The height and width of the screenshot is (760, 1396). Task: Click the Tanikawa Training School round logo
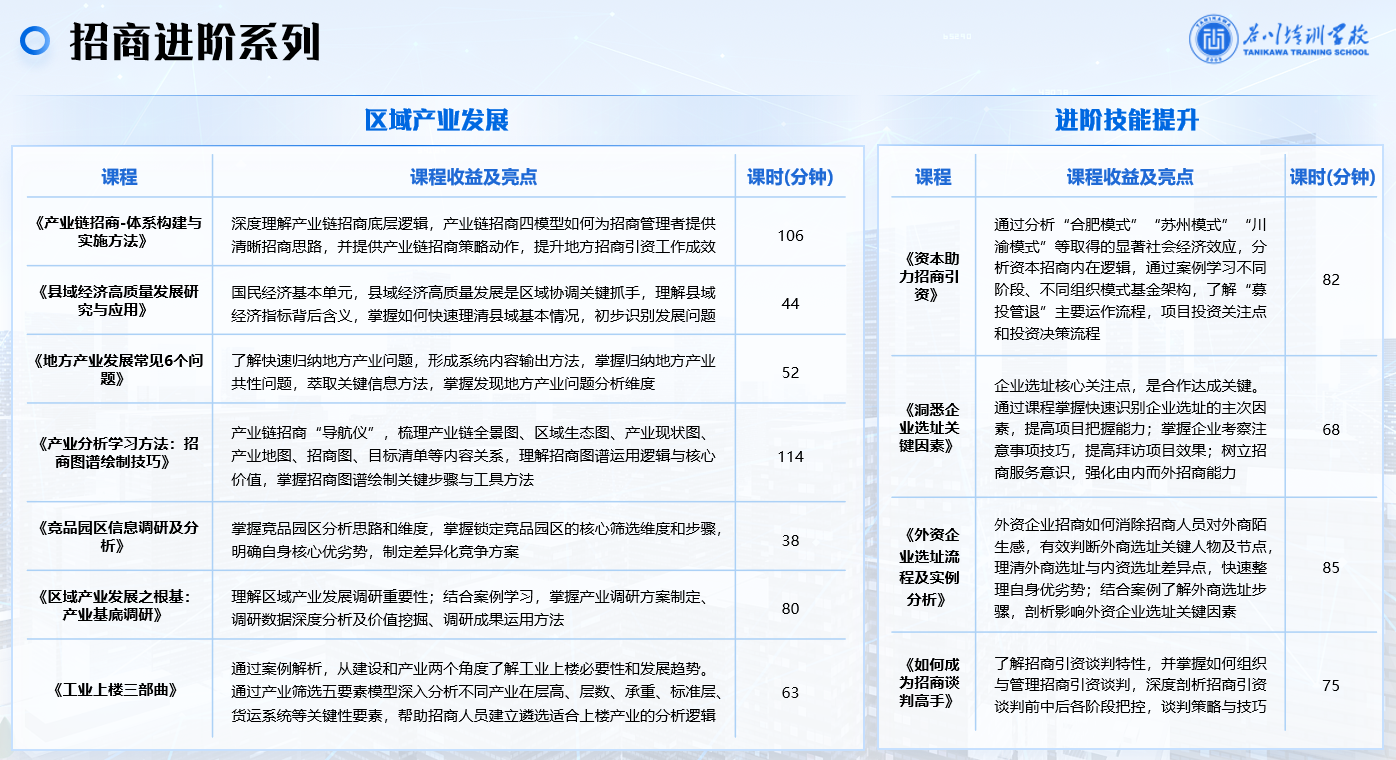(x=1213, y=40)
